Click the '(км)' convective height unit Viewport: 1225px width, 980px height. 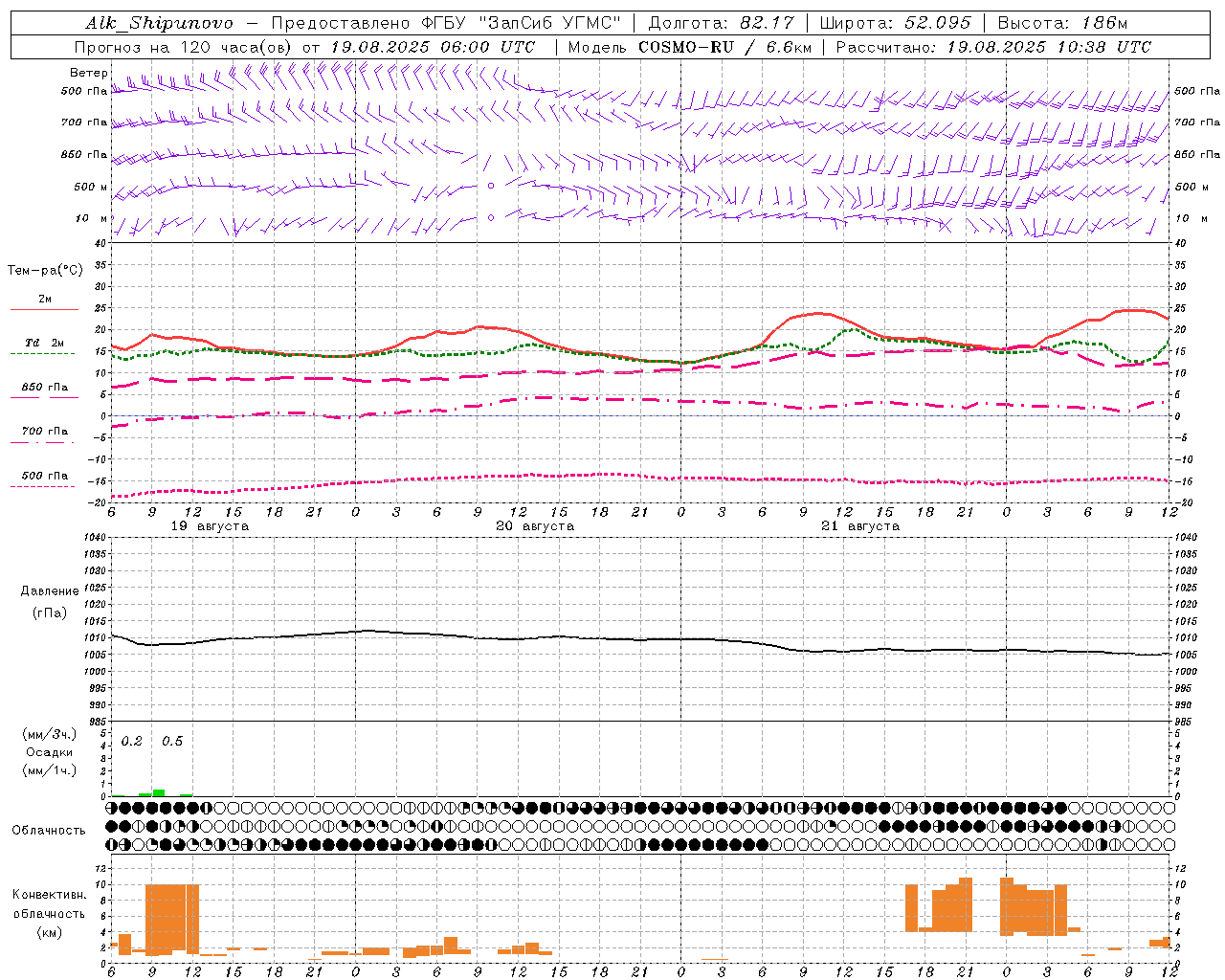tap(49, 932)
